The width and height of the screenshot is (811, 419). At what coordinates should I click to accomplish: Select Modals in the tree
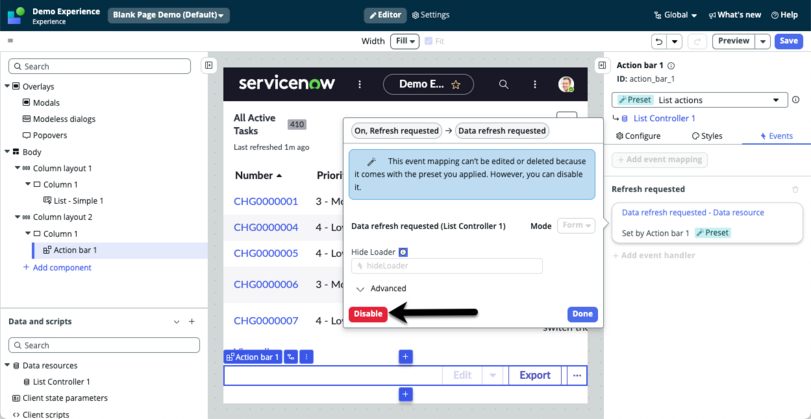pos(46,102)
